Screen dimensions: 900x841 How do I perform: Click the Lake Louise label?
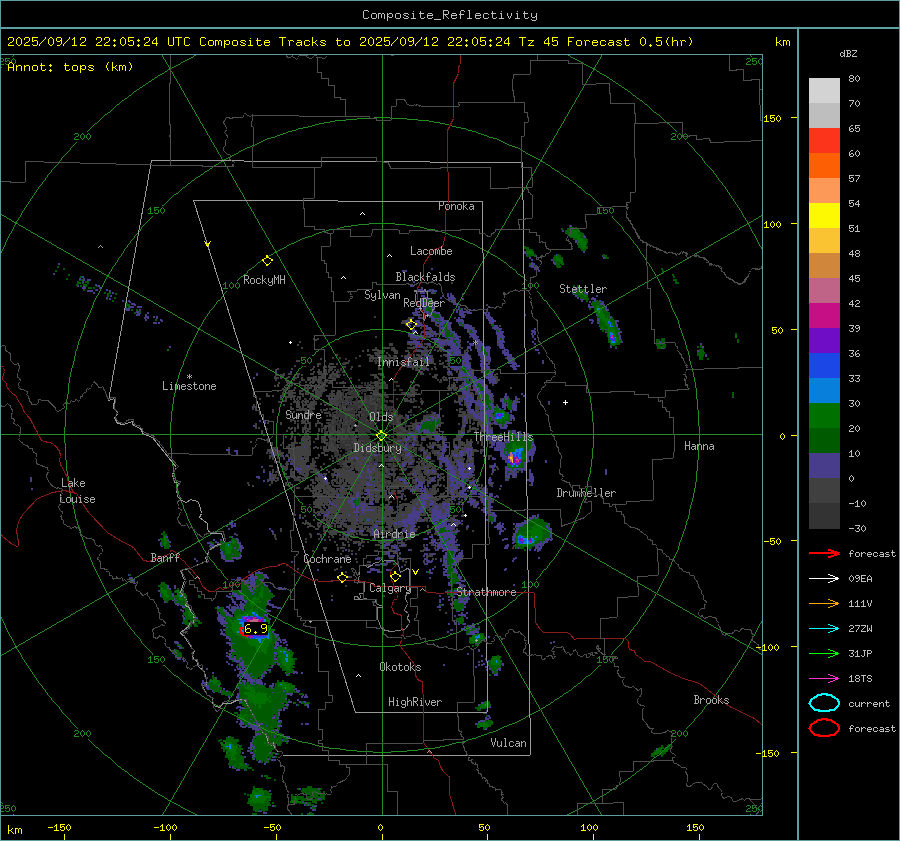(77, 491)
